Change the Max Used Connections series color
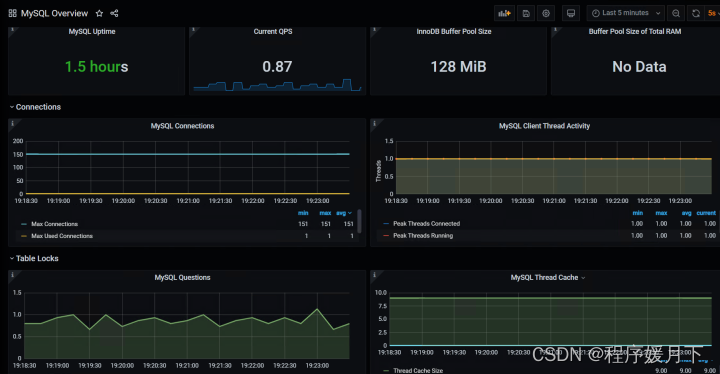Screen dimensions: 720x374 (x=24, y=236)
